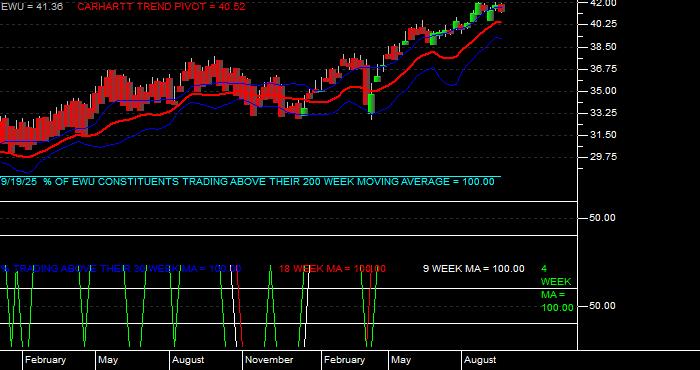Click the first August date marker
The width and height of the screenshot is (700, 370).
188,360
